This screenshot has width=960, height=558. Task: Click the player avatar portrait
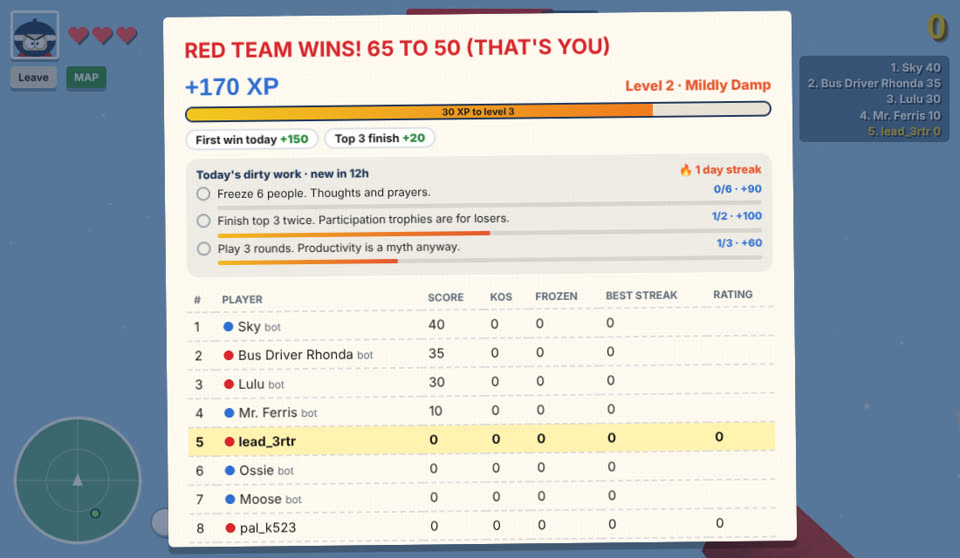tap(35, 36)
